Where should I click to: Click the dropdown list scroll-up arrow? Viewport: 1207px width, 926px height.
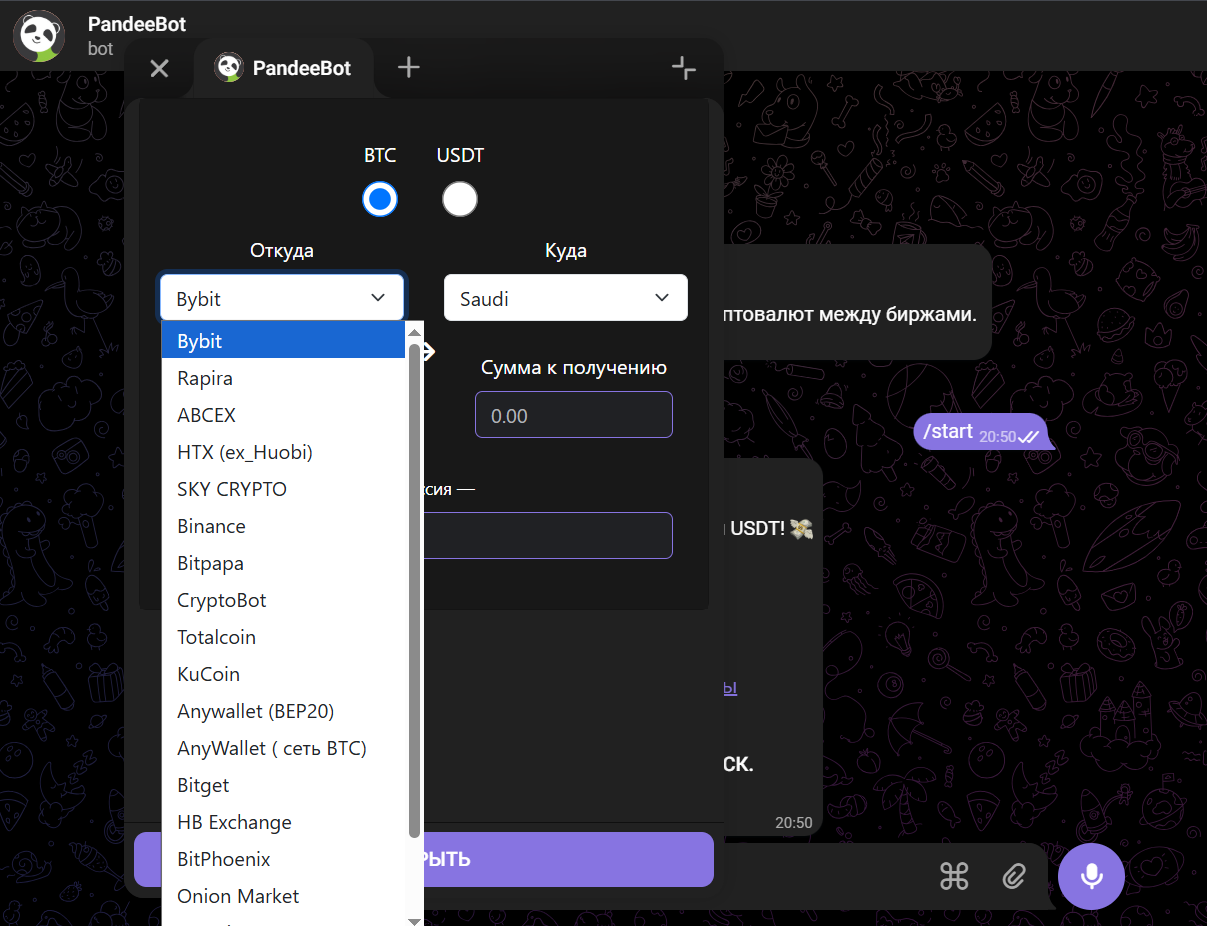click(414, 331)
